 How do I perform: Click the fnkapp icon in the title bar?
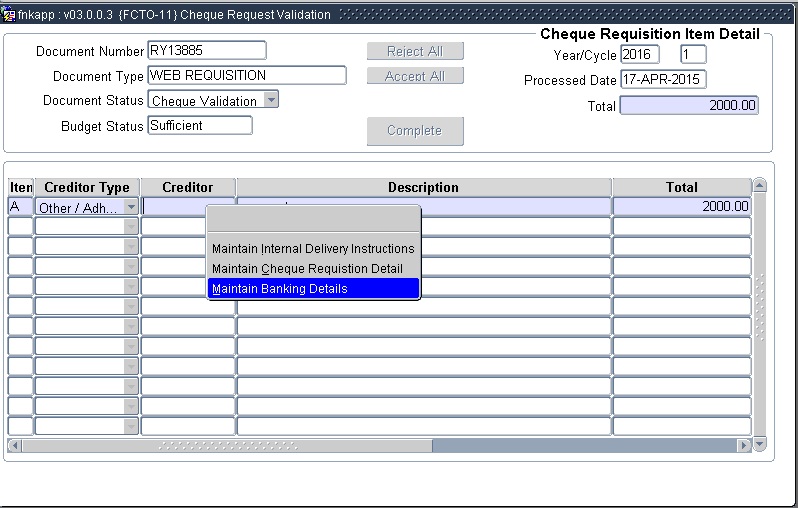9,15
